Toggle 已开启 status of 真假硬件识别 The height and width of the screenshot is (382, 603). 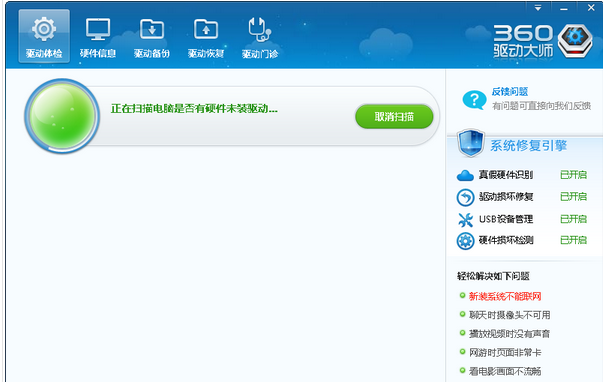click(573, 175)
